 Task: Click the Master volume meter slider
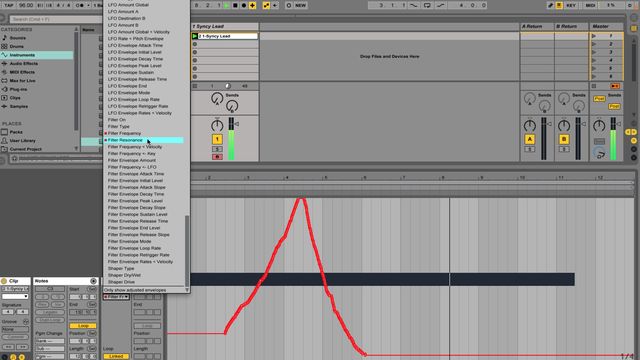613,139
